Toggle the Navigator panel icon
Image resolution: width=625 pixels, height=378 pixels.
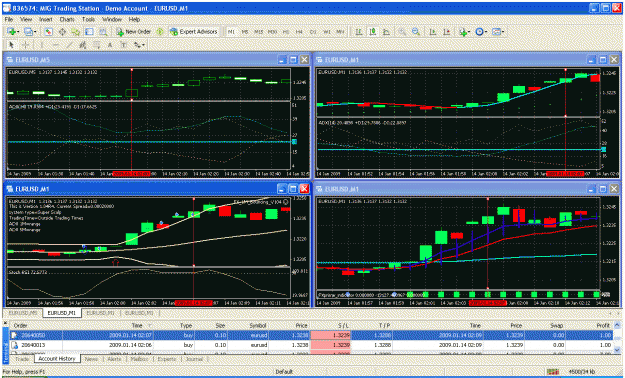(75, 32)
